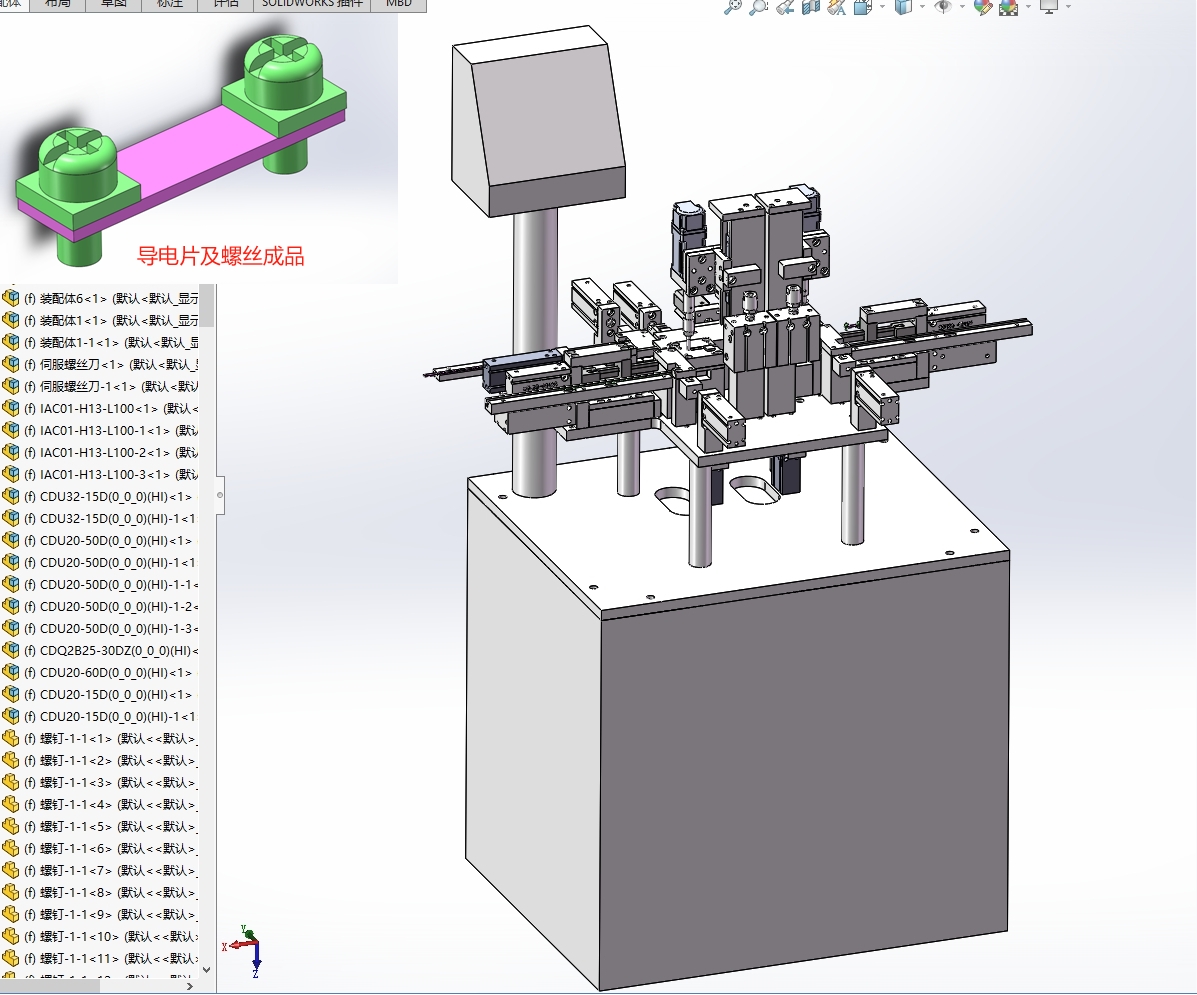Expand the Apply Scene dropdown arrow
Viewport: 1197px width, 995px height.
click(1028, 7)
